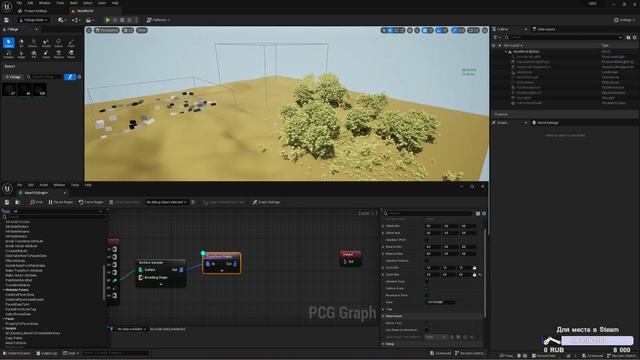
Task: Switch PCG details panel to grid view icon
Action: coord(478,213)
